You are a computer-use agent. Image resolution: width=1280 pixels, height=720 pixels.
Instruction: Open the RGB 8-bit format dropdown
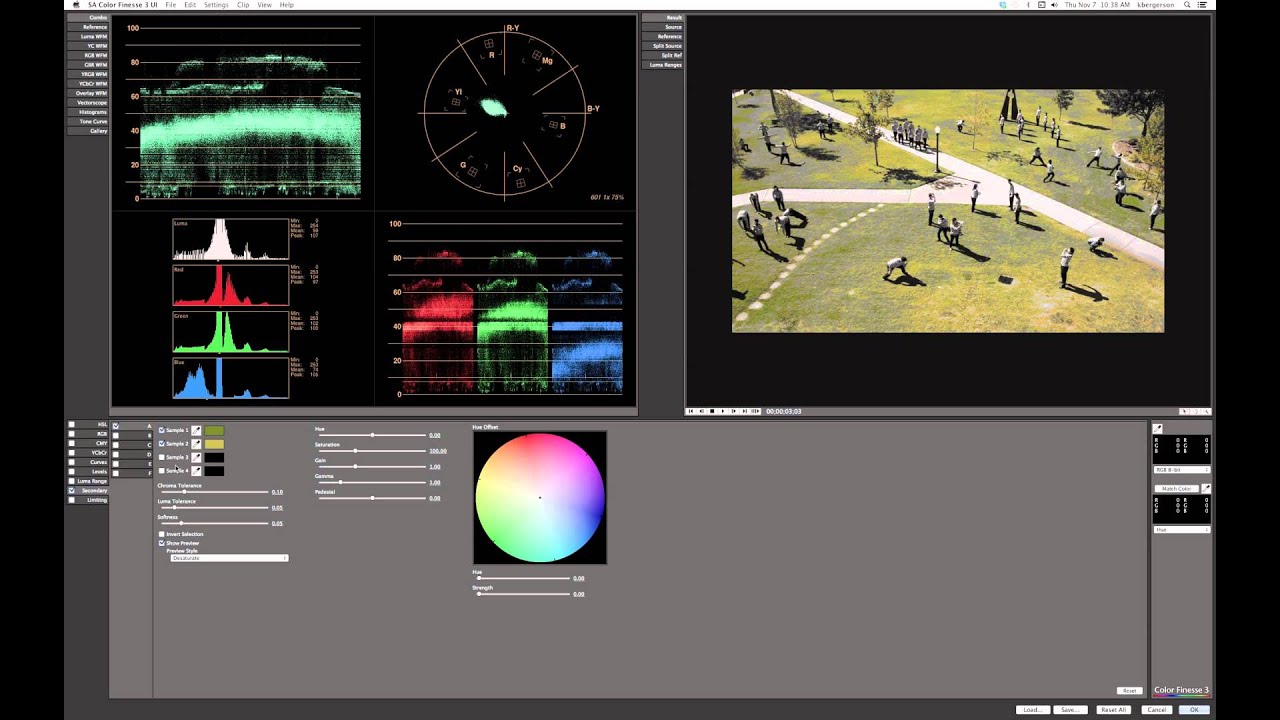[x=1182, y=470]
